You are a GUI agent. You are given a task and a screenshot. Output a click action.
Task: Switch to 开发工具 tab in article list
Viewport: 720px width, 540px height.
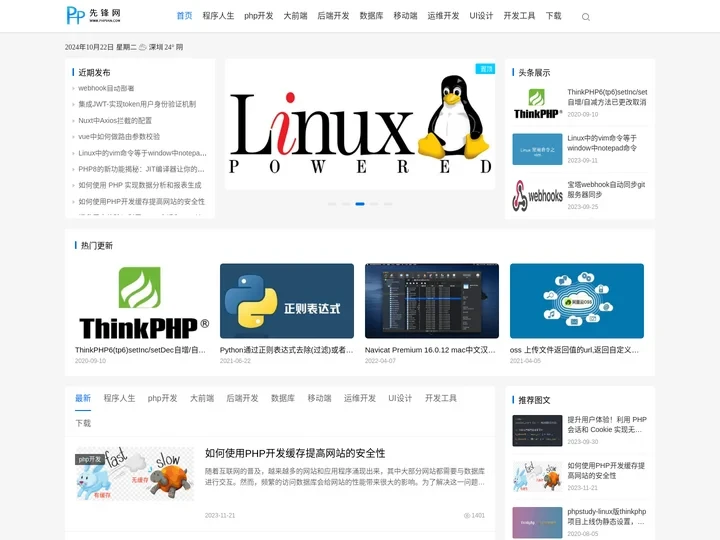pos(441,398)
